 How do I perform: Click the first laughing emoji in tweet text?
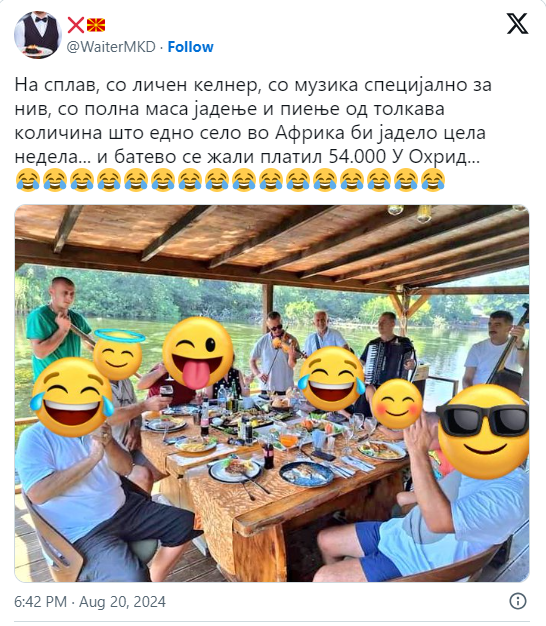[28, 180]
